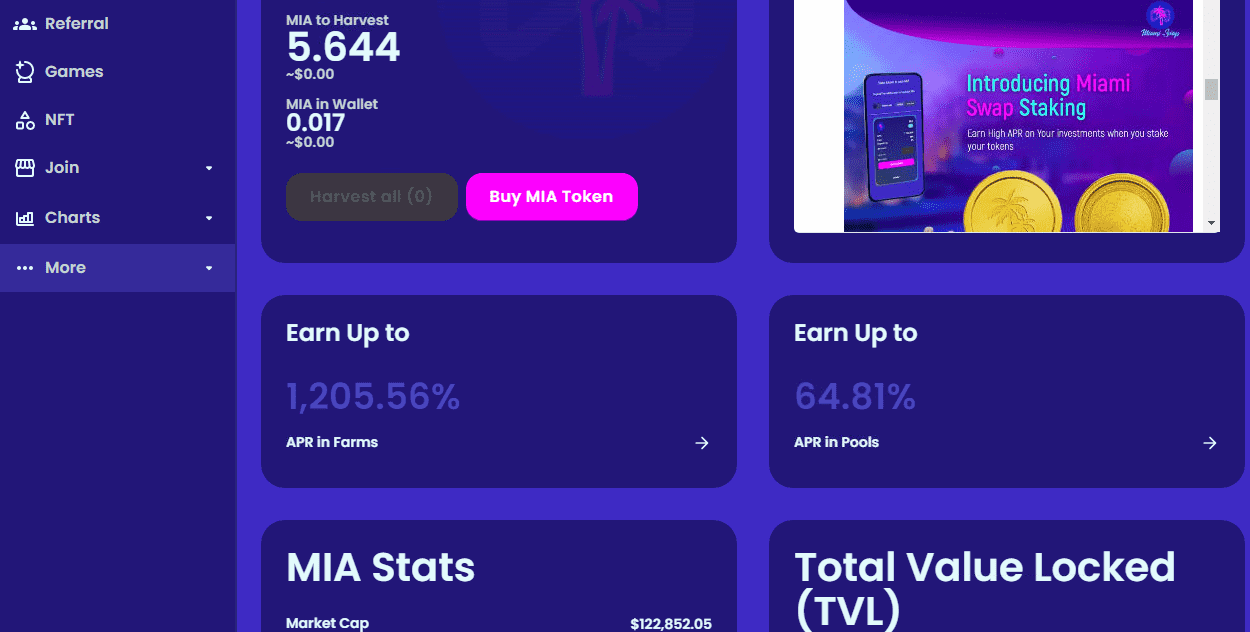Click the More three-dots icon
Screen dimensions: 1250x632
click(25, 268)
